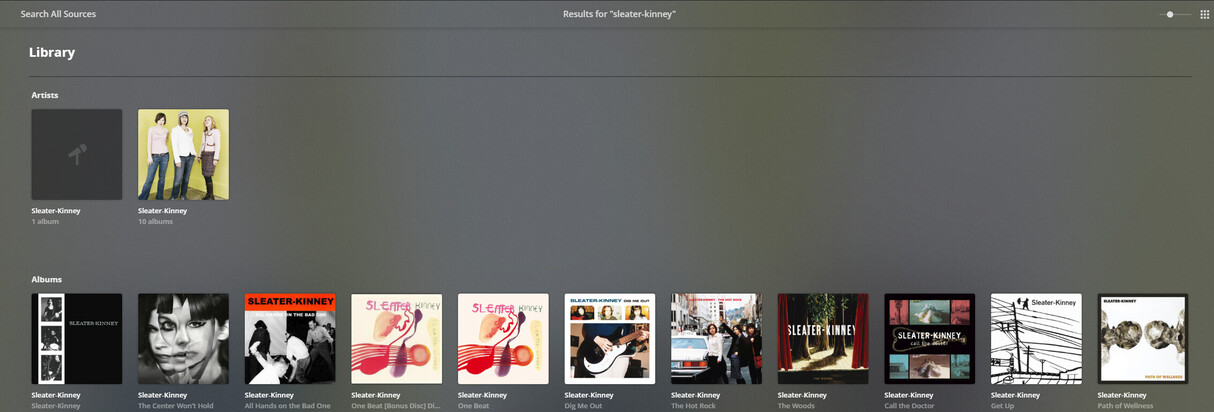Click the "1 album" text
Image resolution: width=1214 pixels, height=412 pixels.
point(45,221)
